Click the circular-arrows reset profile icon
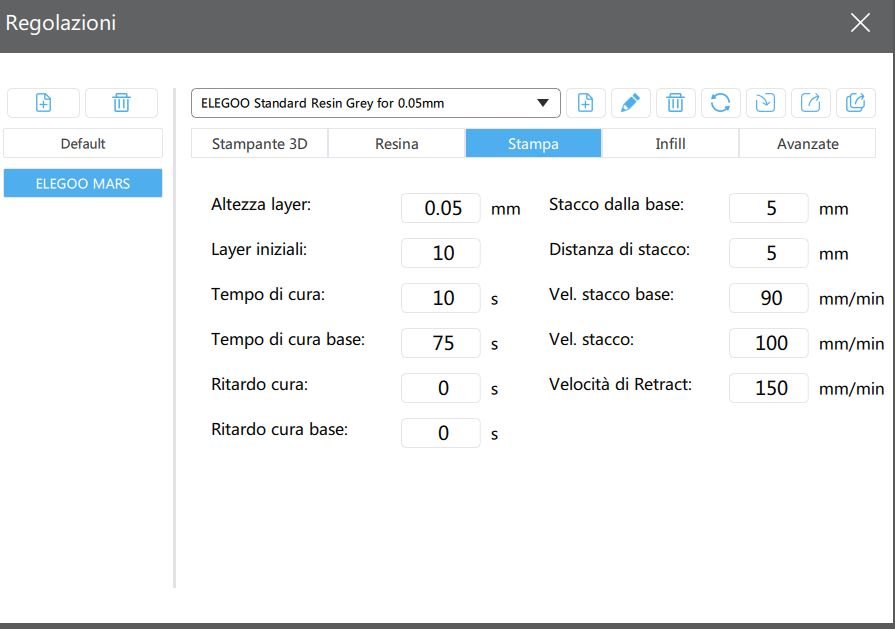Viewport: 895px width, 629px height. 720,103
